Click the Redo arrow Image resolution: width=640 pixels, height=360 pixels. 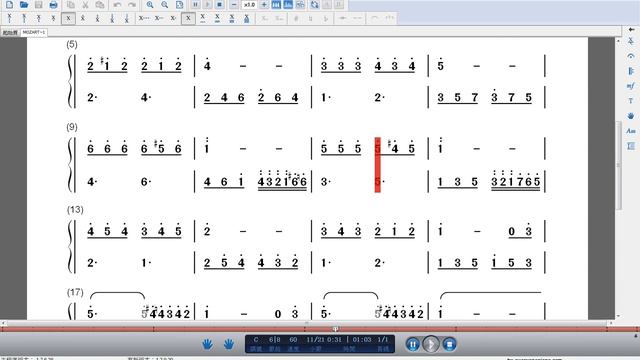coord(132,5)
